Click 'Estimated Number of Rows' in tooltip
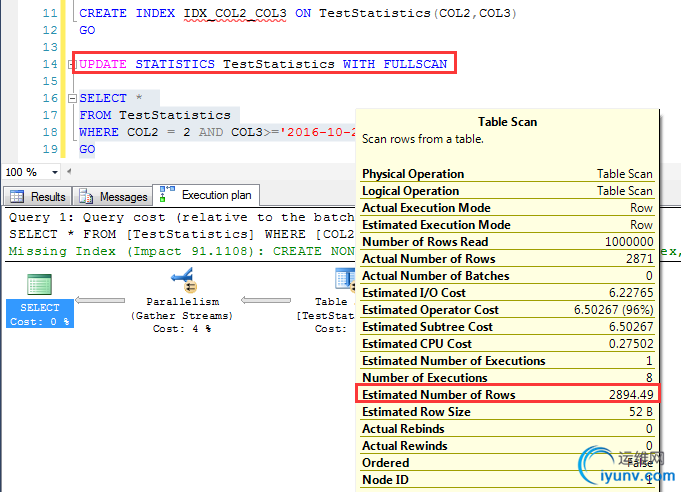Viewport: 681px width, 492px height. (x=507, y=394)
